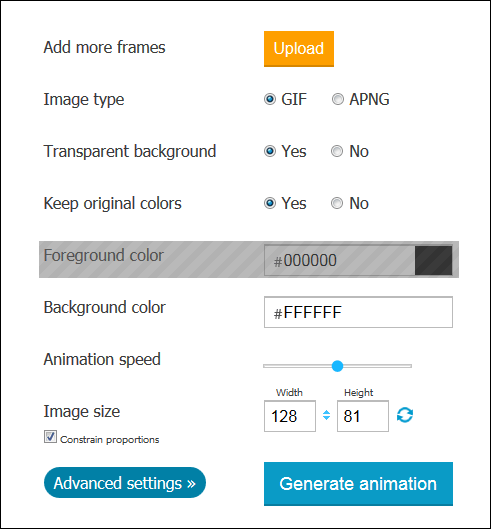Choose No for Keep original colors
491x529 pixels.
[337, 203]
